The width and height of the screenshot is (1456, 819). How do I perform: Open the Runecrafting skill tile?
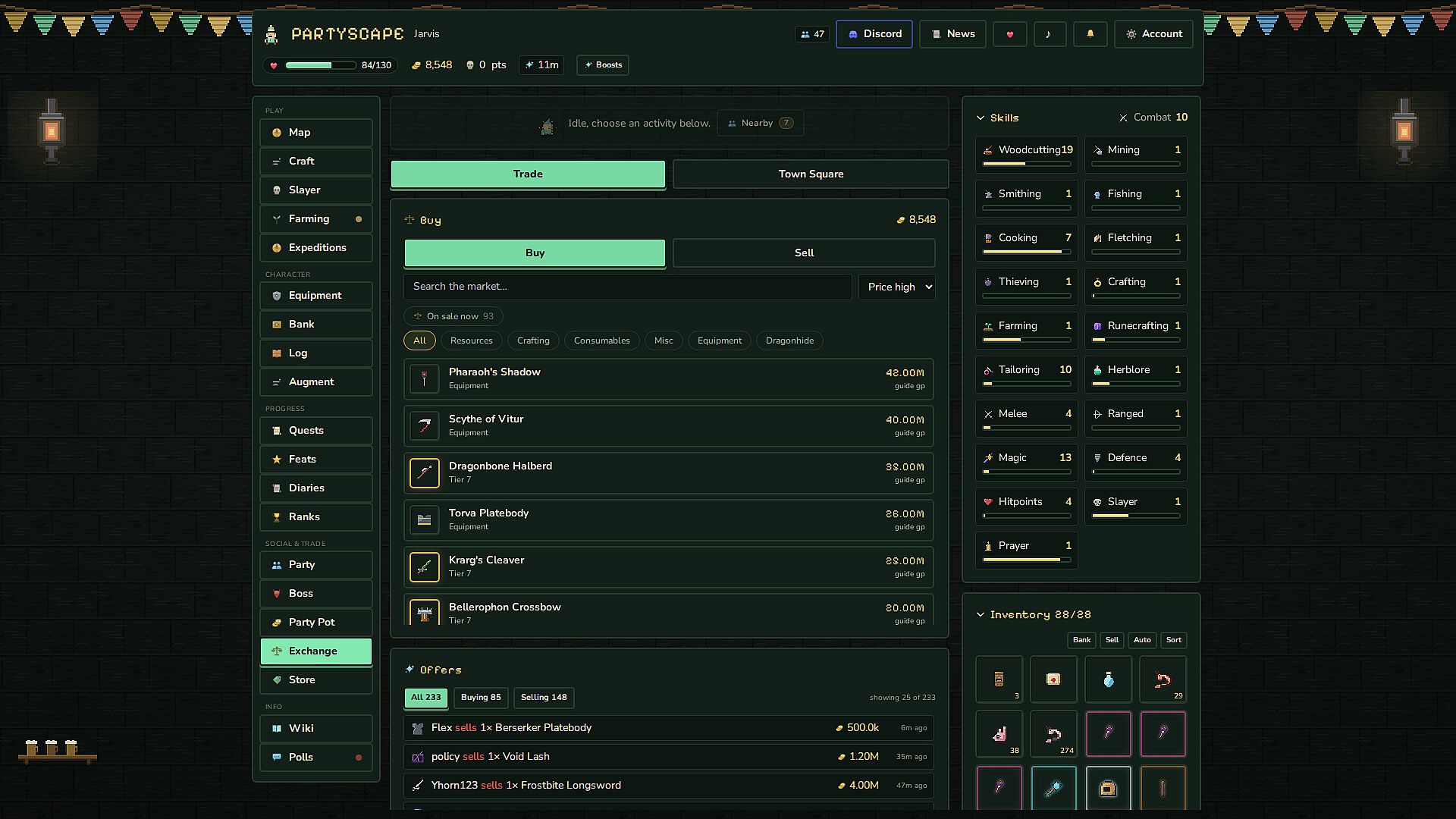(1135, 331)
